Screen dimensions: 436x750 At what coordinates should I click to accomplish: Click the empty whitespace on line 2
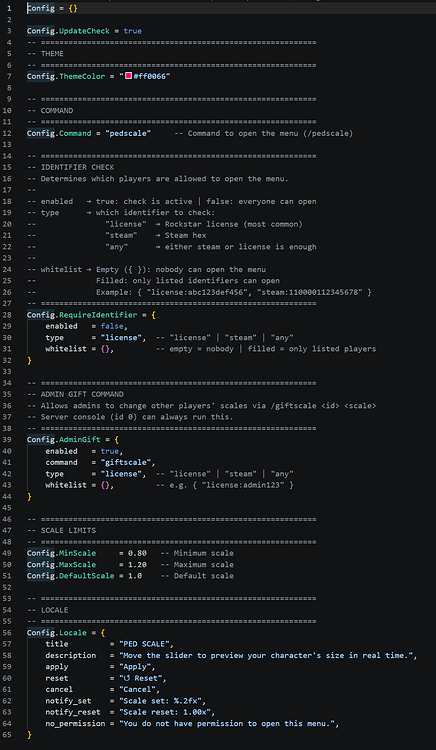(229, 20)
